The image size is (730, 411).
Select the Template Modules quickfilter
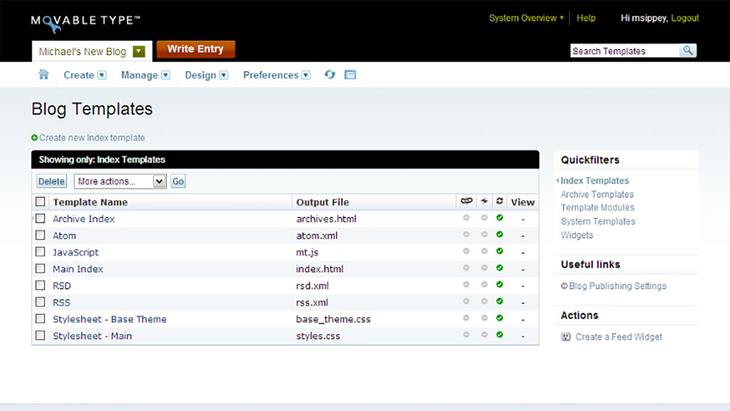point(597,208)
